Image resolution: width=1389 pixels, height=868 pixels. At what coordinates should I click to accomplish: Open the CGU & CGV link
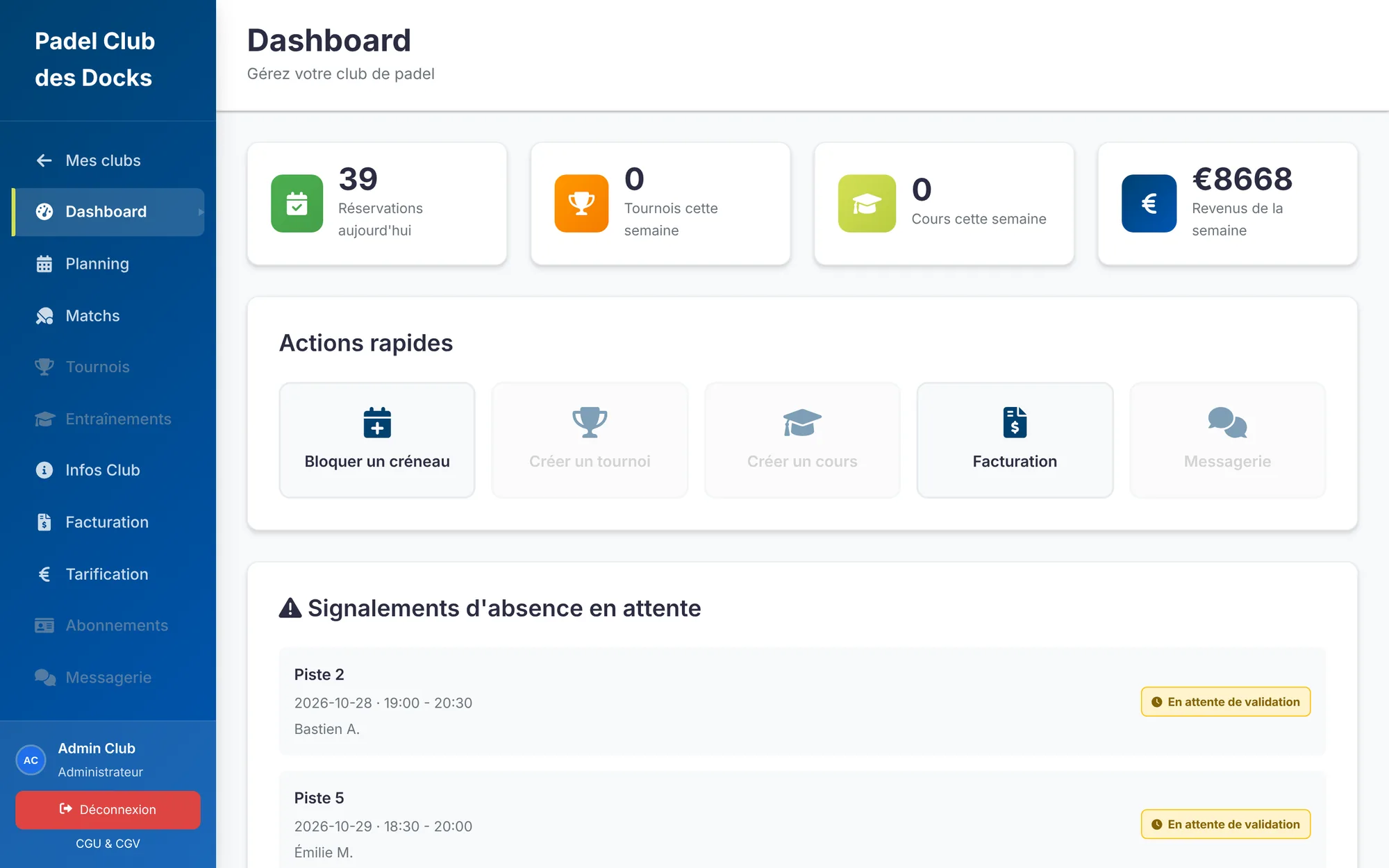pos(108,844)
